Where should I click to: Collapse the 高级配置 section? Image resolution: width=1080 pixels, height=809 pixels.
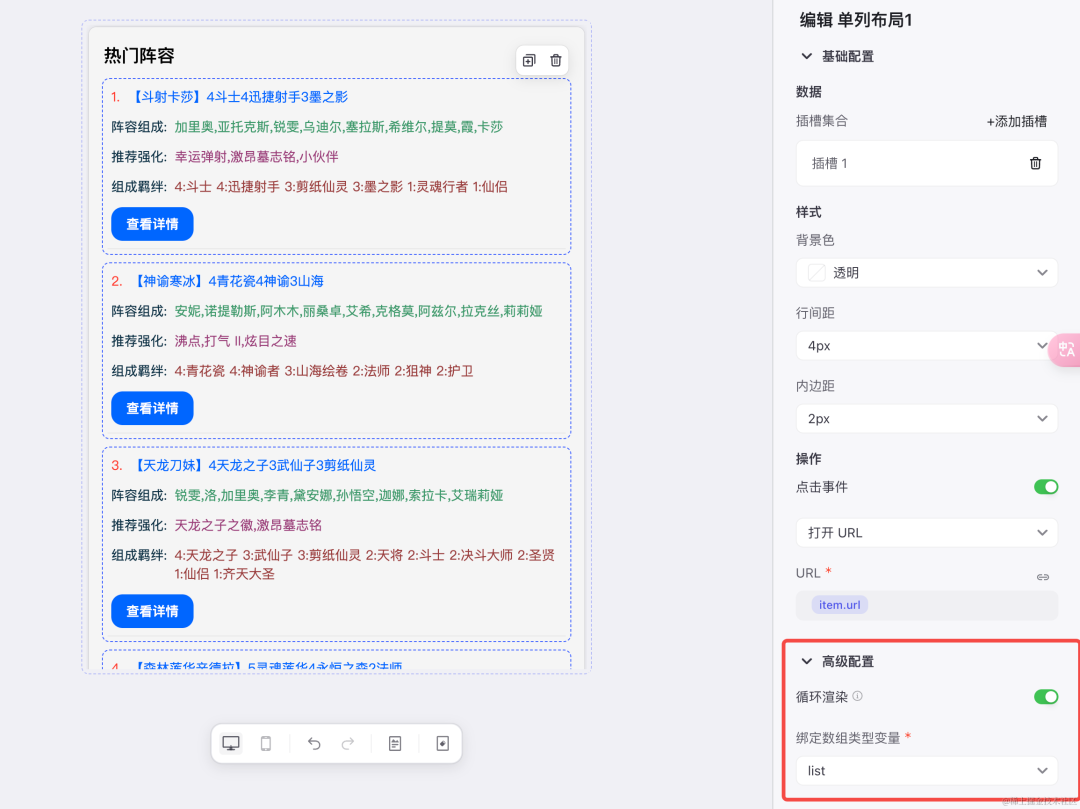click(807, 662)
